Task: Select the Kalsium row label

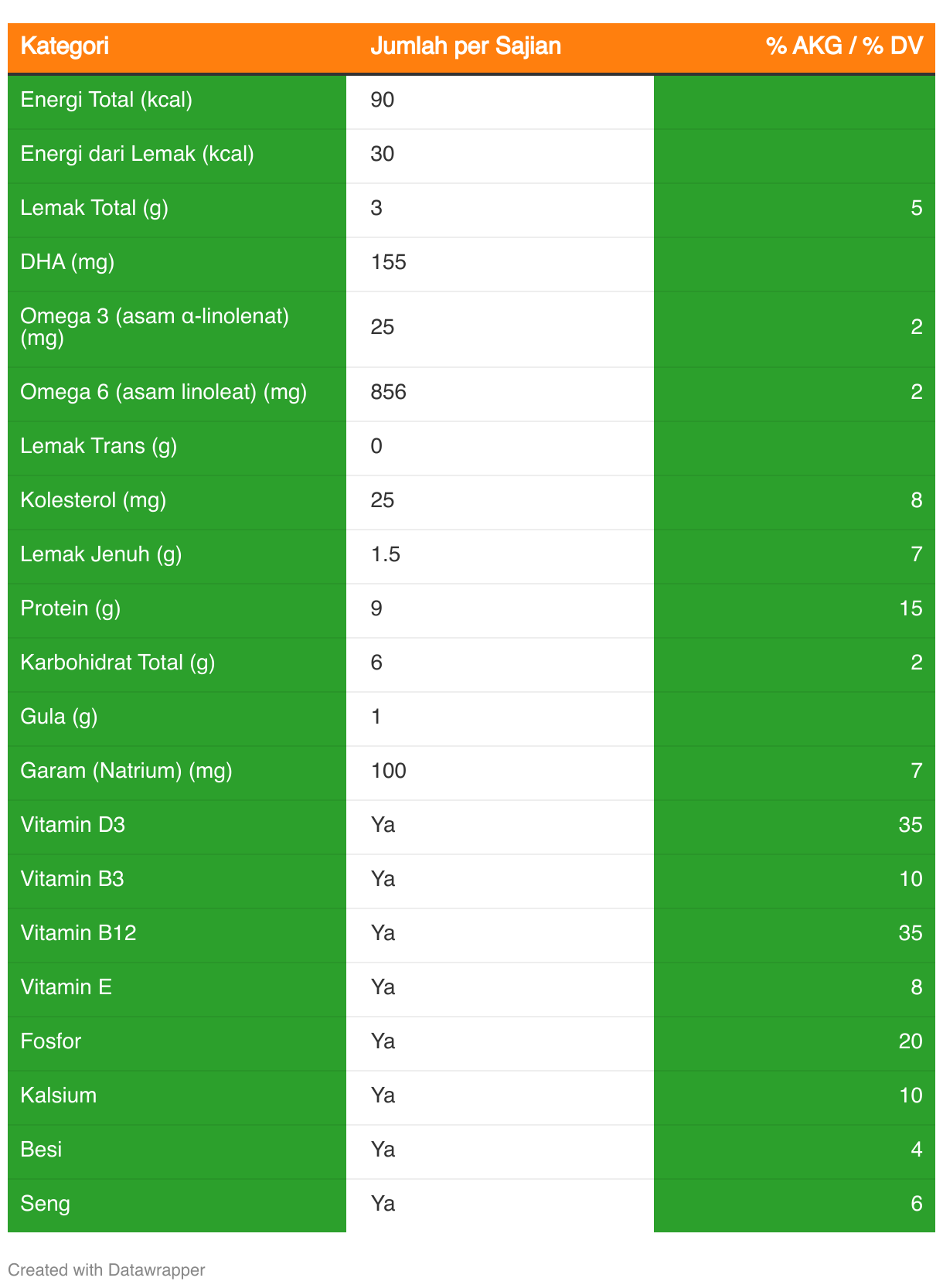Action: click(x=59, y=1095)
